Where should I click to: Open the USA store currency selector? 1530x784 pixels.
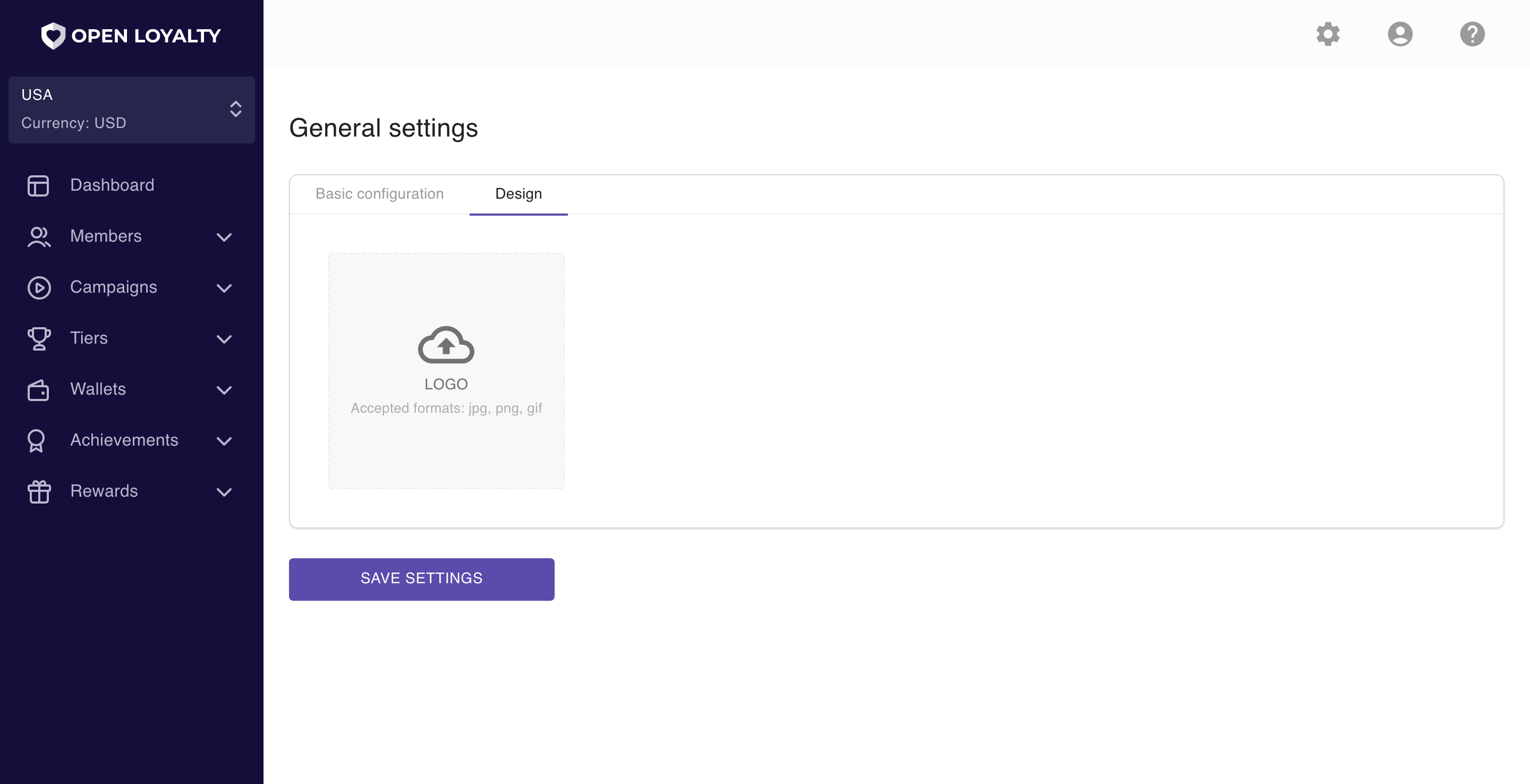[x=132, y=109]
